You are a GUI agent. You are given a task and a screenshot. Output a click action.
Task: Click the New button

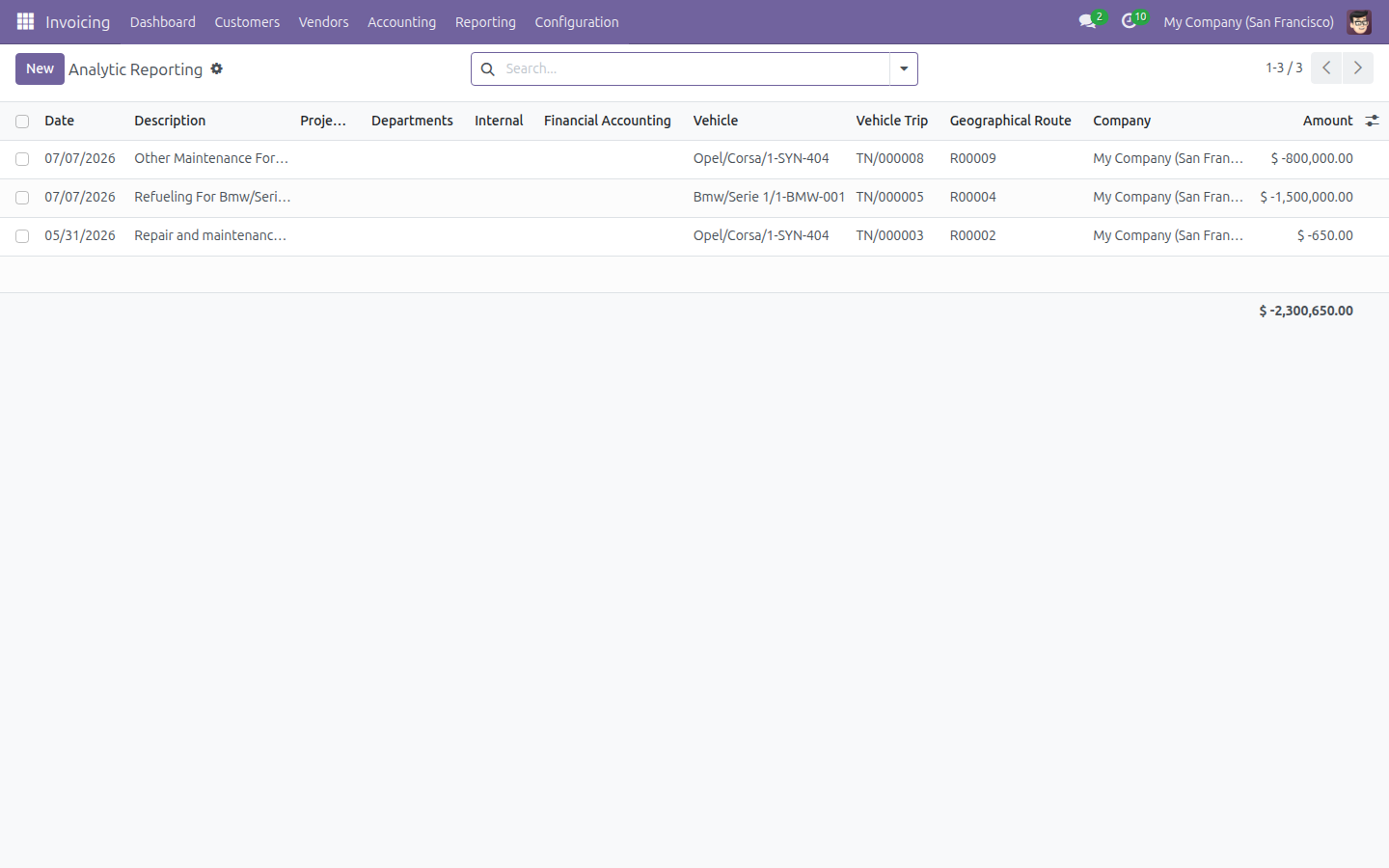click(x=40, y=68)
